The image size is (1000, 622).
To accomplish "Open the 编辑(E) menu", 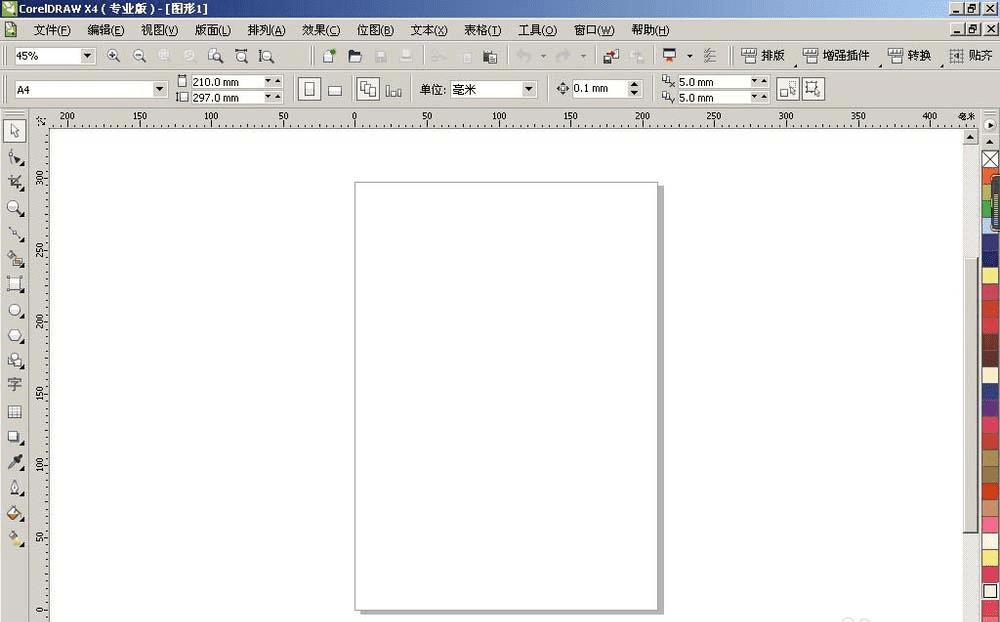I will pyautogui.click(x=105, y=30).
